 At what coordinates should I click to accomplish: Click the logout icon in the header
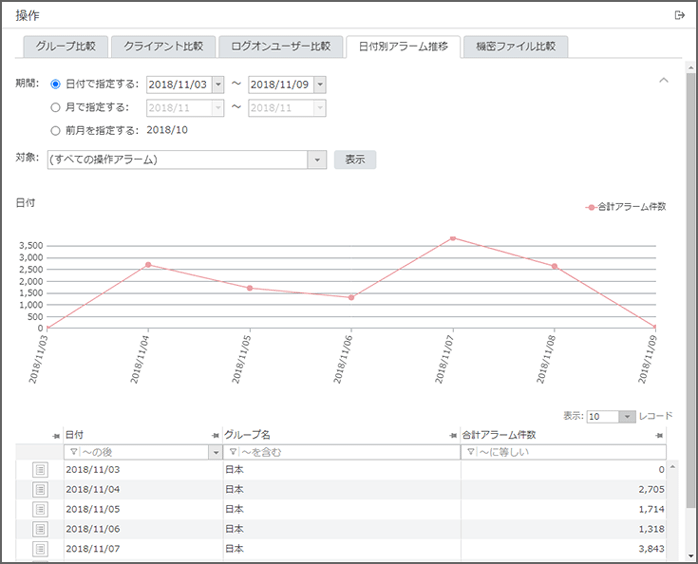point(679,15)
